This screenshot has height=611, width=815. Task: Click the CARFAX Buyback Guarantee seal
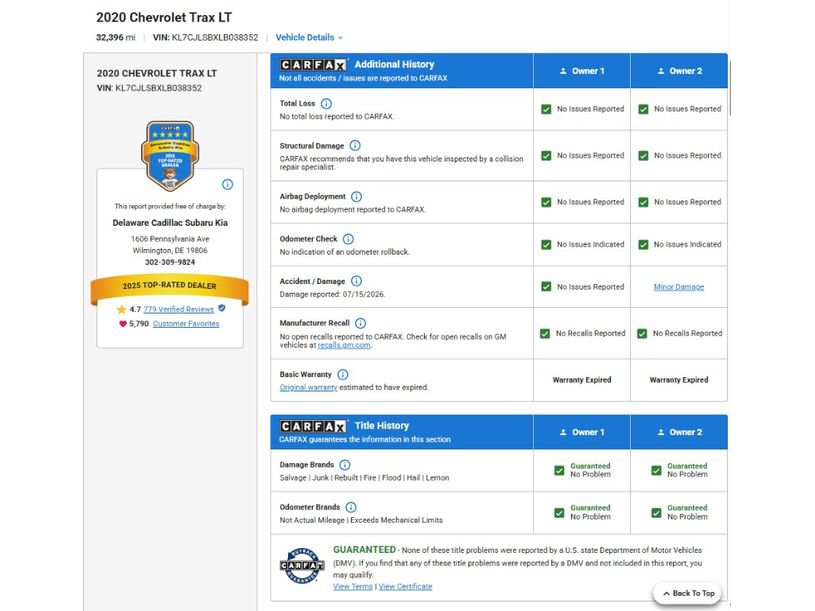302,565
